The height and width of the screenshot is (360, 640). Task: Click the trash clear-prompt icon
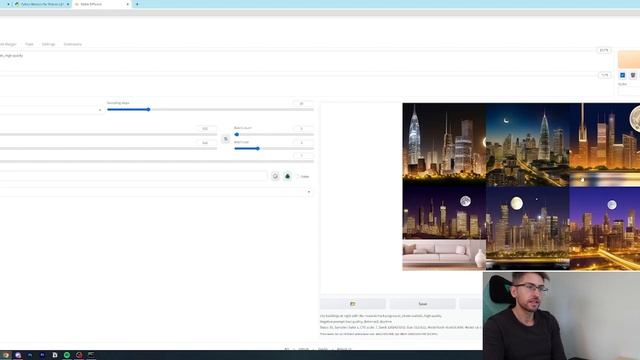[x=633, y=75]
